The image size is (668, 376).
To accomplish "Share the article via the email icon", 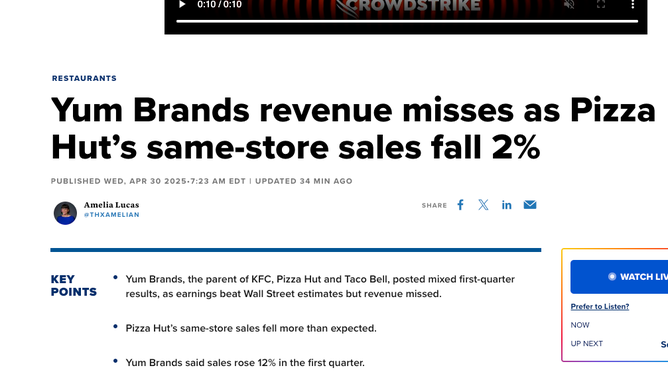I will coord(530,205).
